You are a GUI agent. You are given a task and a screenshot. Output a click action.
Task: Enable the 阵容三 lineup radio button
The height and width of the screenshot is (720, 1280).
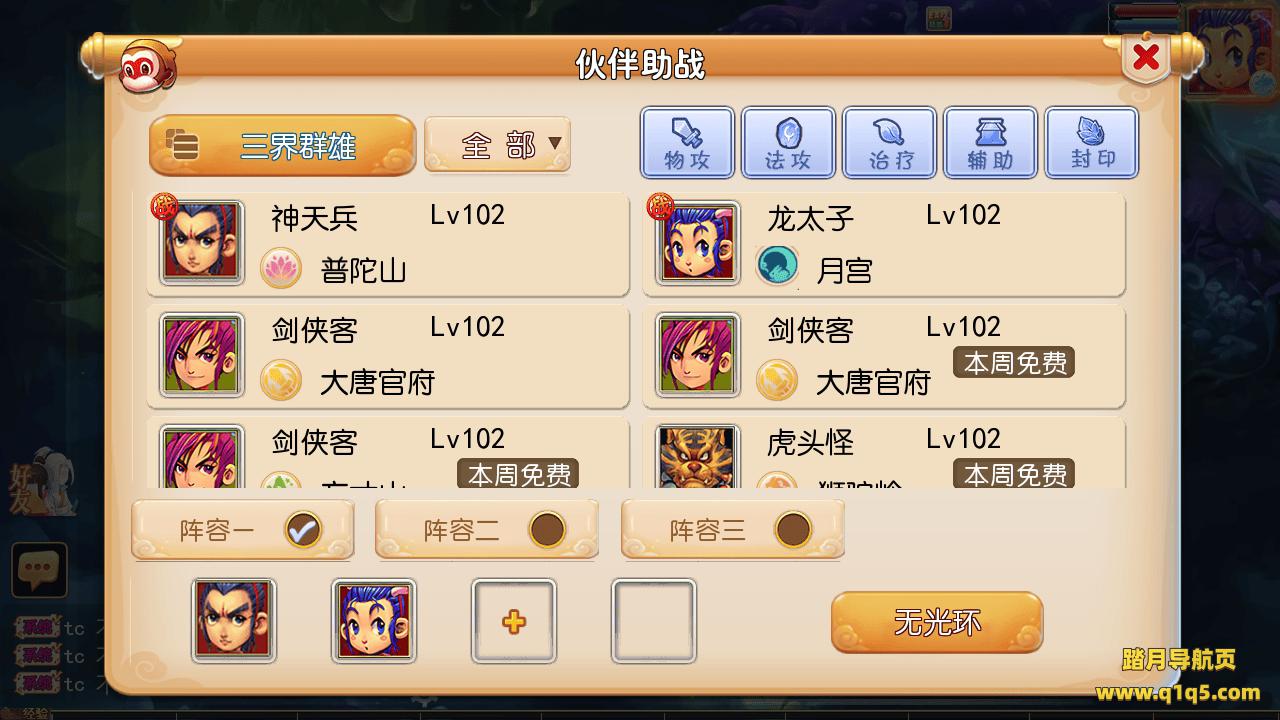coord(793,530)
